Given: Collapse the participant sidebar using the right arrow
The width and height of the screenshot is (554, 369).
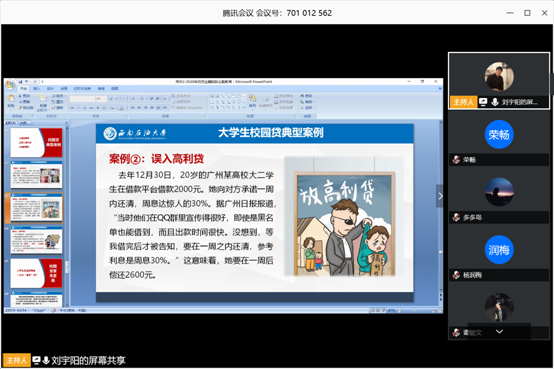Looking at the screenshot, I should click(x=440, y=196).
